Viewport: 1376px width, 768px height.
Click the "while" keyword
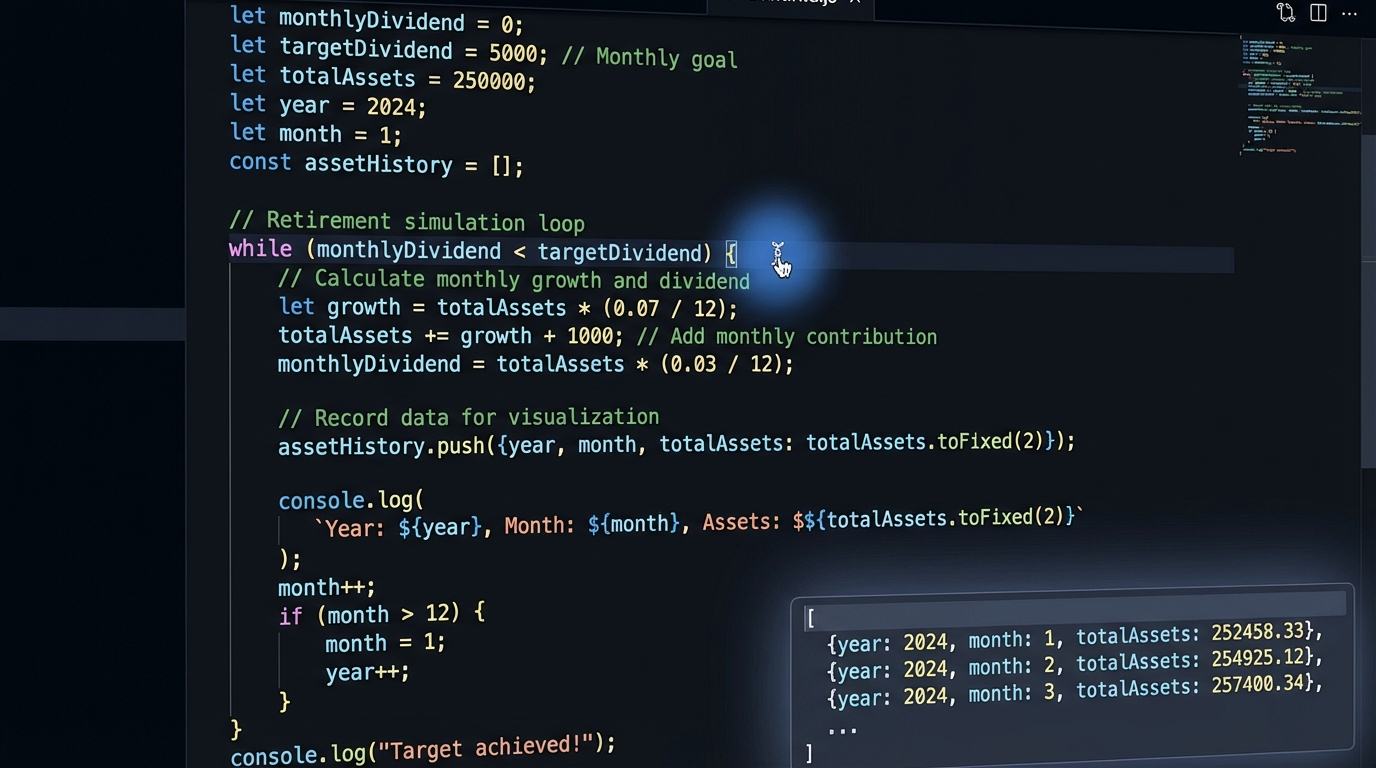(x=260, y=249)
